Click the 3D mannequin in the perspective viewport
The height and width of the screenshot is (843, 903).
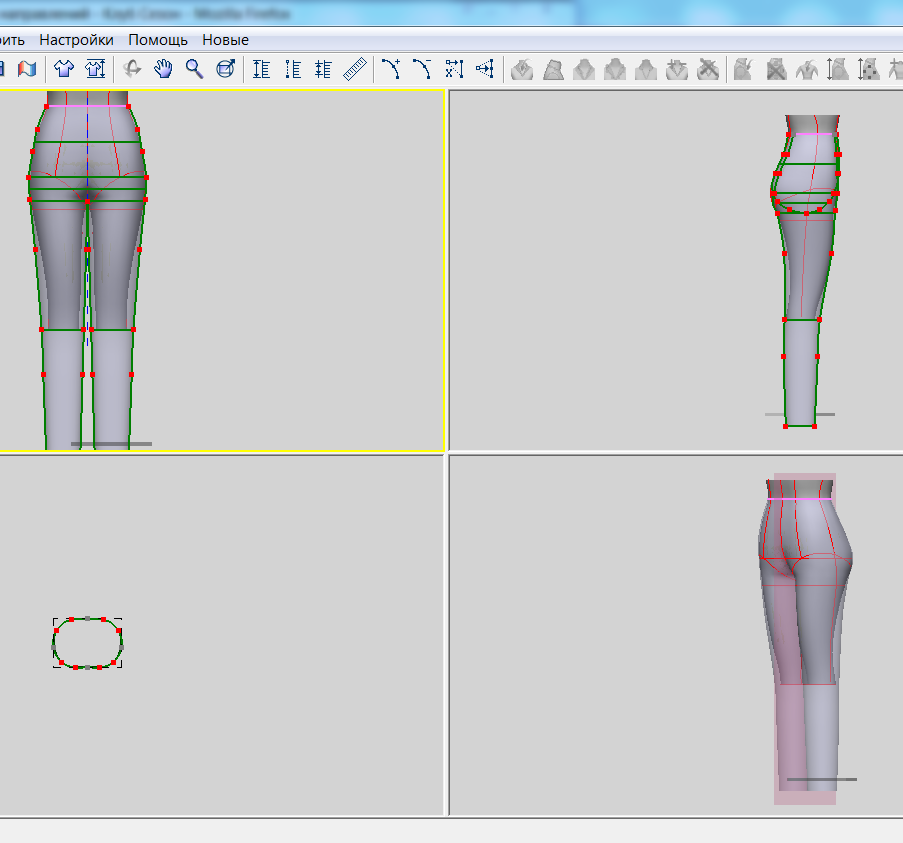pyautogui.click(x=804, y=620)
